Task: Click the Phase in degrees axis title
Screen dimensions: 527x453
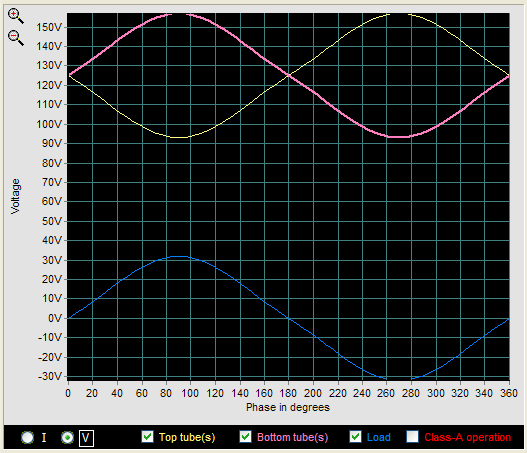Action: 288,407
